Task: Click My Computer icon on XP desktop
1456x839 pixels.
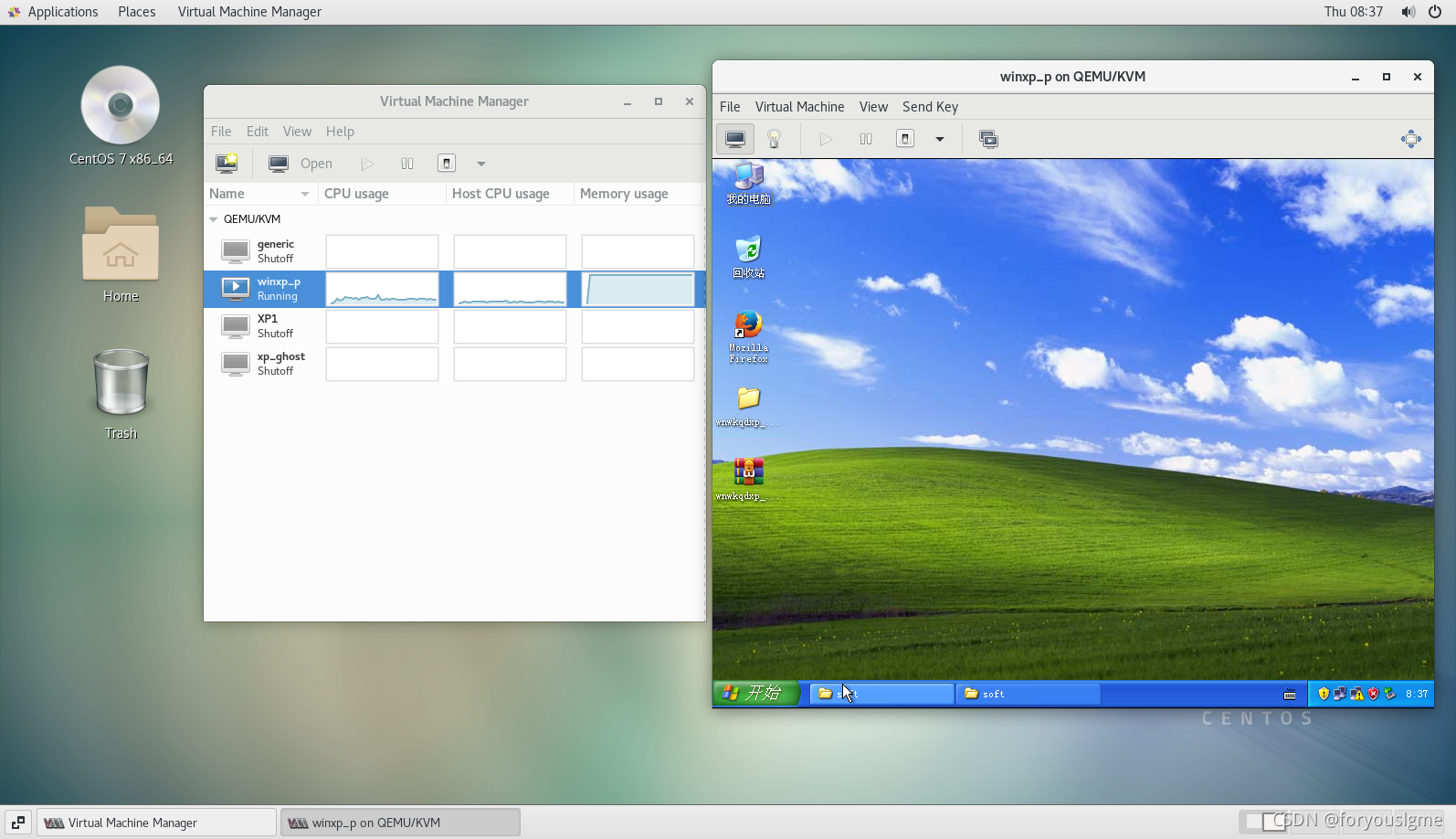Action: click(748, 182)
